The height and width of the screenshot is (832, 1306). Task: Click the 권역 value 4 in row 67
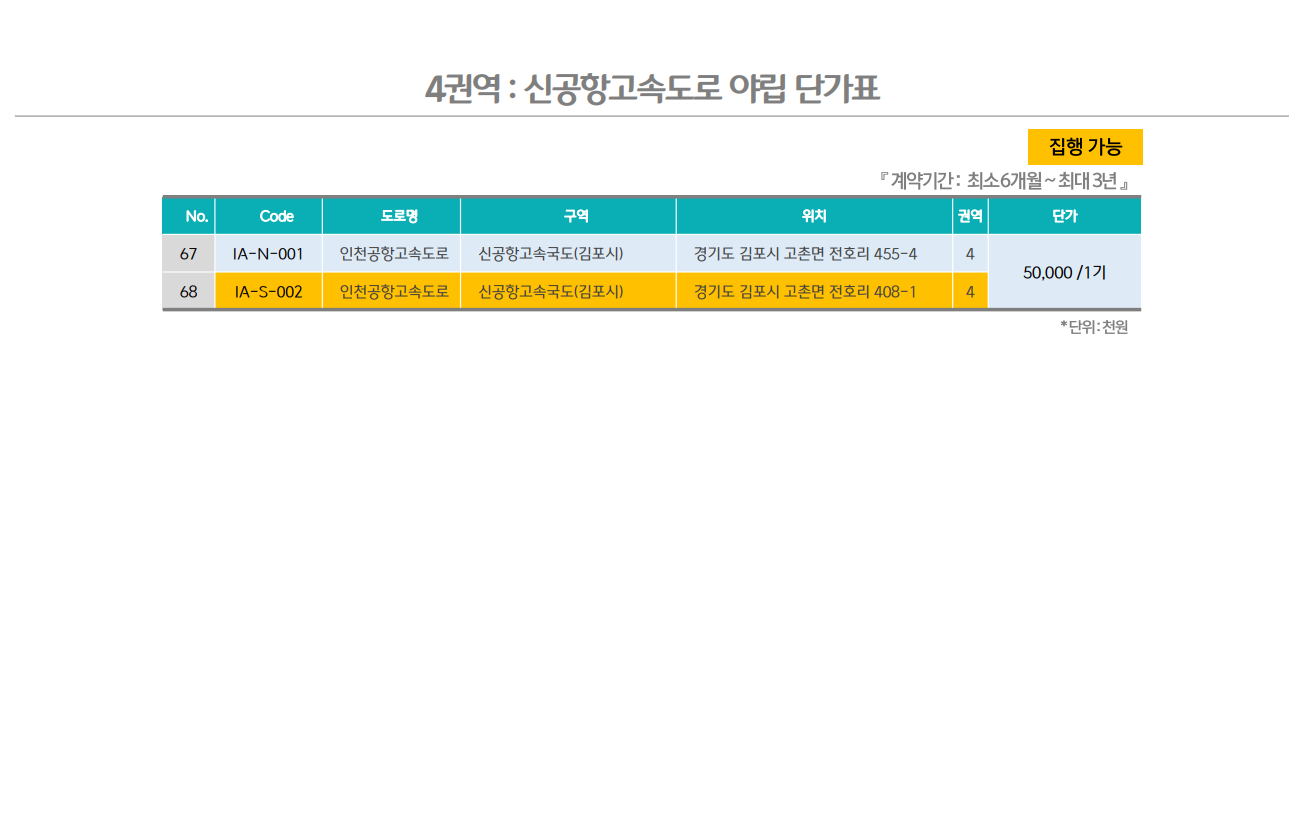tap(970, 254)
